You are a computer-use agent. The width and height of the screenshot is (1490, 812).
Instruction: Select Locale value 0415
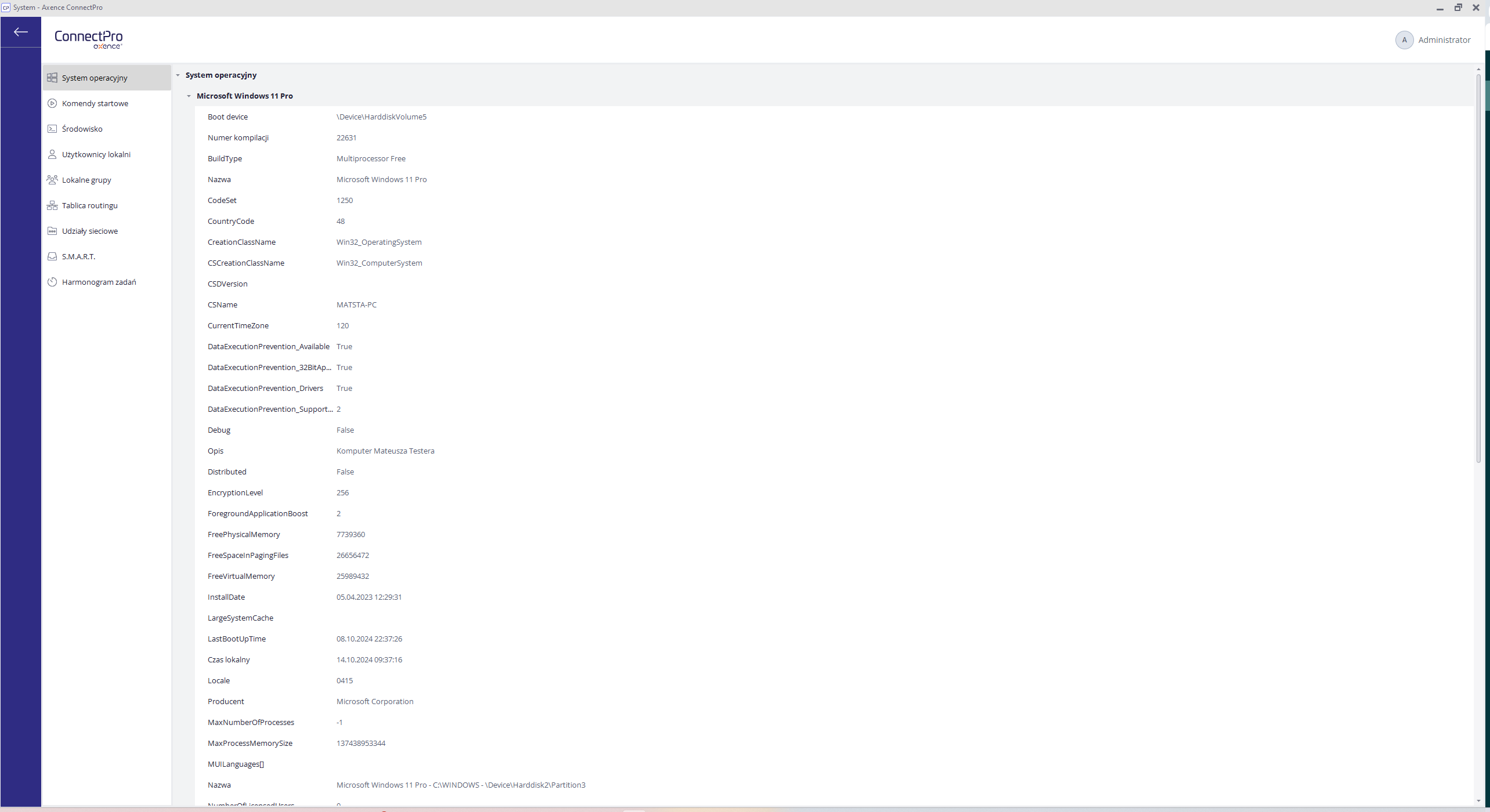pyautogui.click(x=345, y=681)
